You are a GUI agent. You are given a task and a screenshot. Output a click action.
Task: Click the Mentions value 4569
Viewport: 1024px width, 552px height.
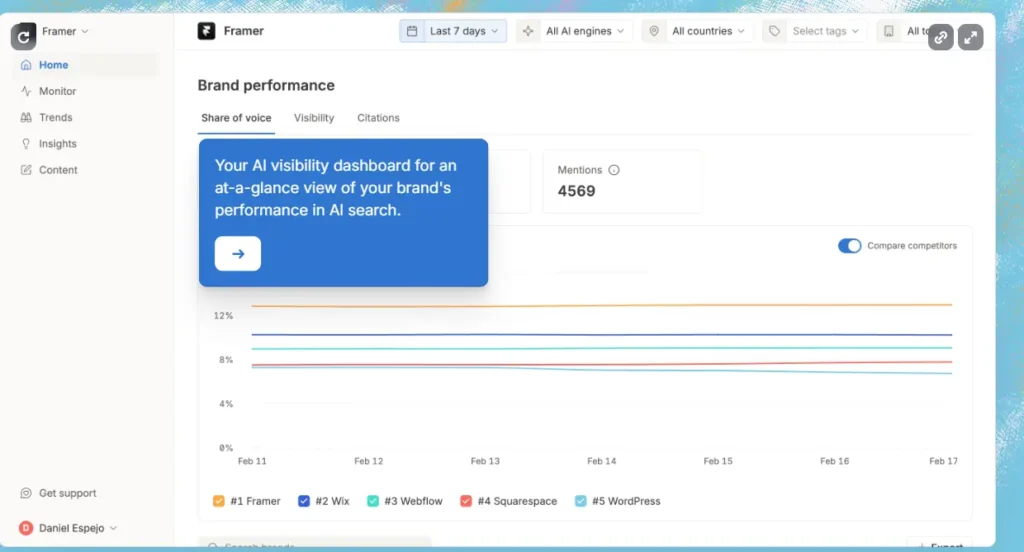point(577,191)
